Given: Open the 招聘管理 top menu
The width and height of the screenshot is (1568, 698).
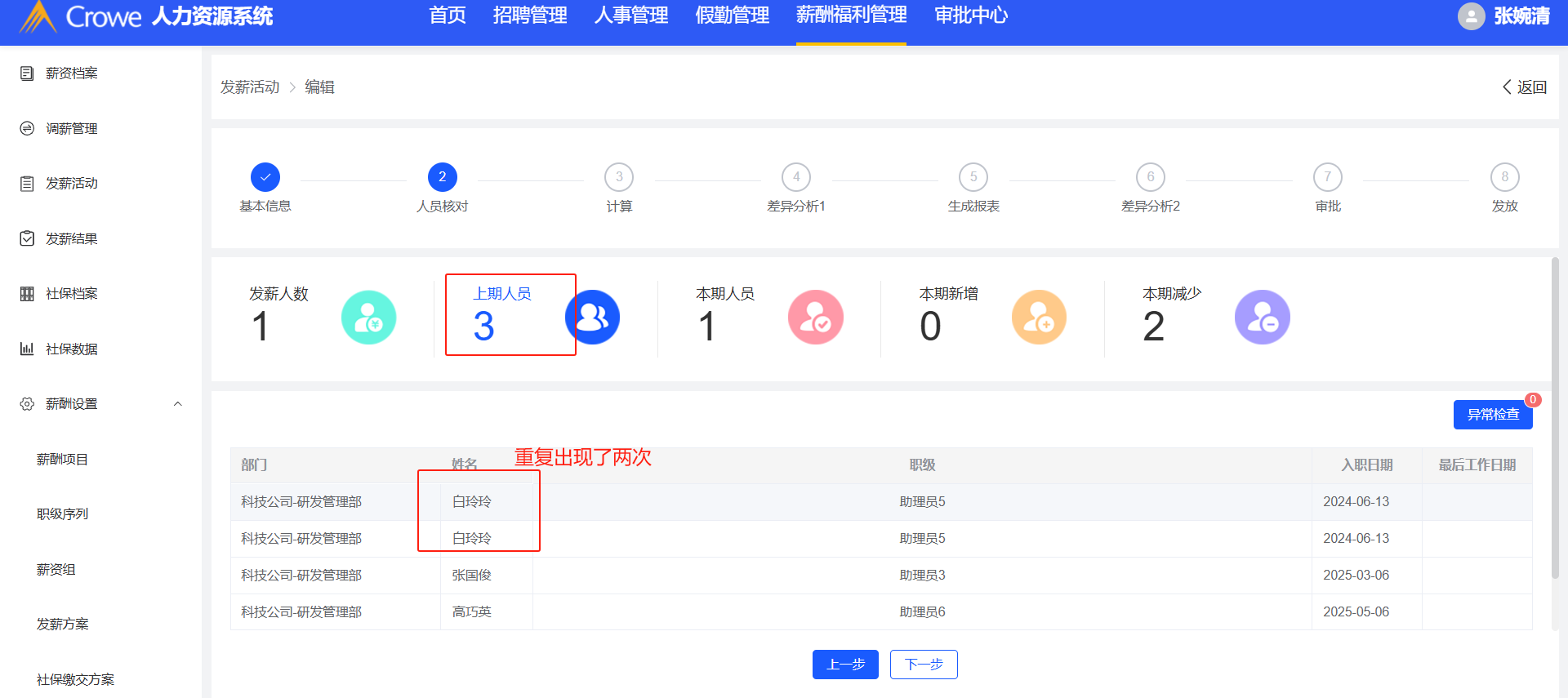Looking at the screenshot, I should point(530,16).
